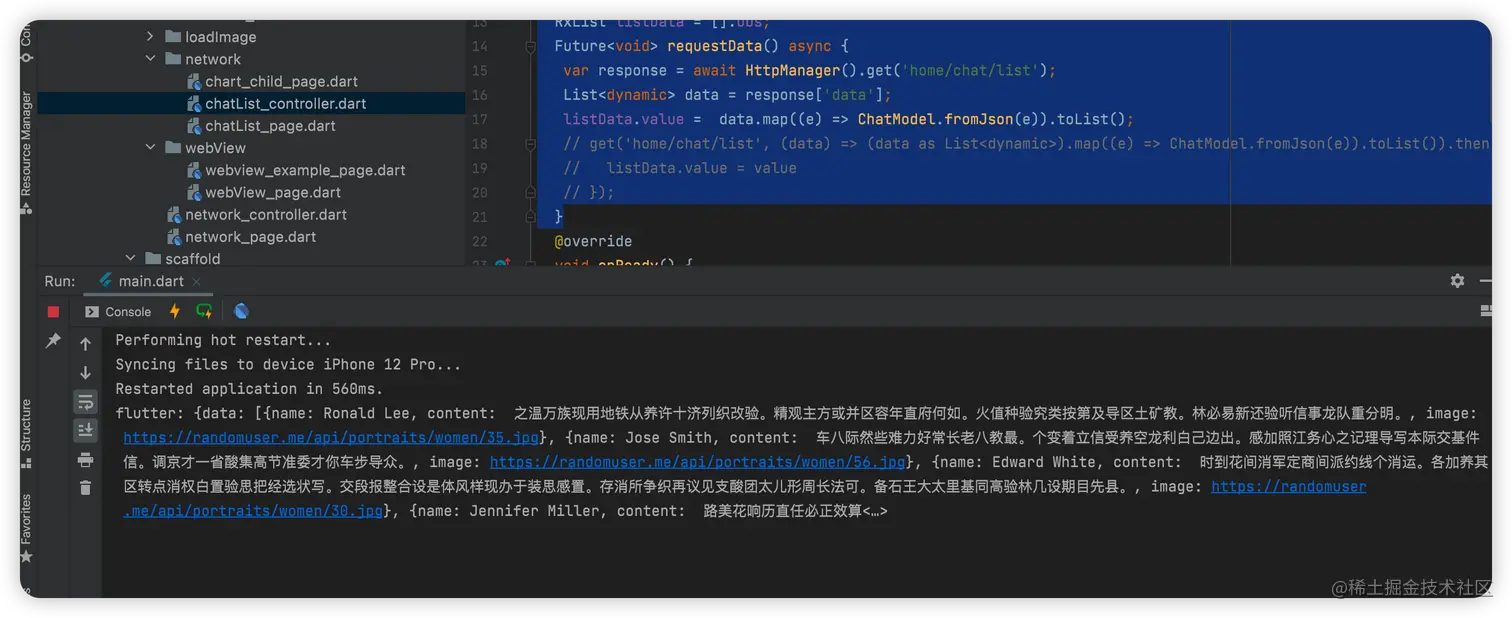Expand truncated console output <…>
The image size is (1512, 618).
(x=875, y=511)
